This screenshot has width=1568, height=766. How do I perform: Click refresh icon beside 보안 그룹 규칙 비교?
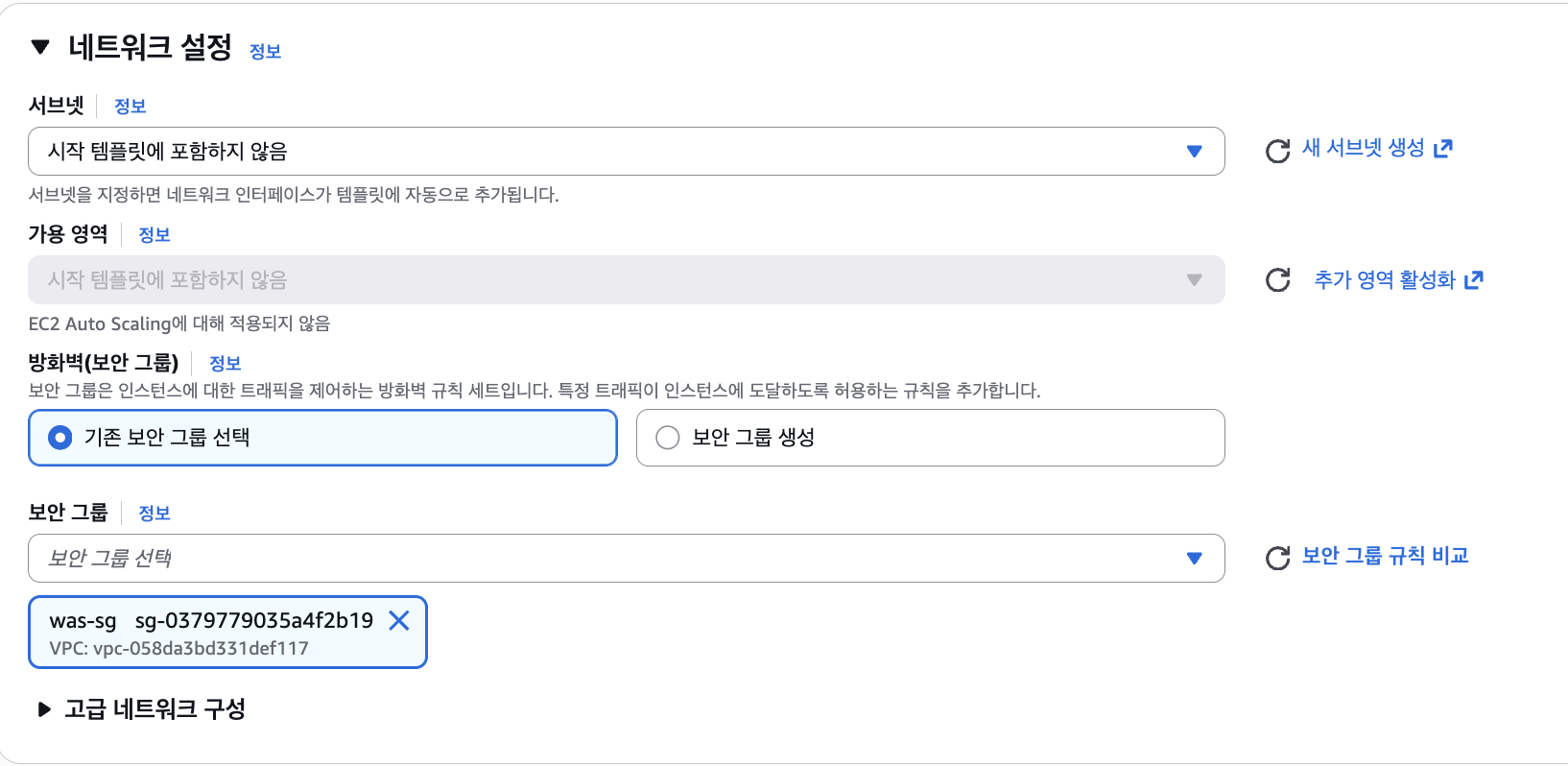1277,558
